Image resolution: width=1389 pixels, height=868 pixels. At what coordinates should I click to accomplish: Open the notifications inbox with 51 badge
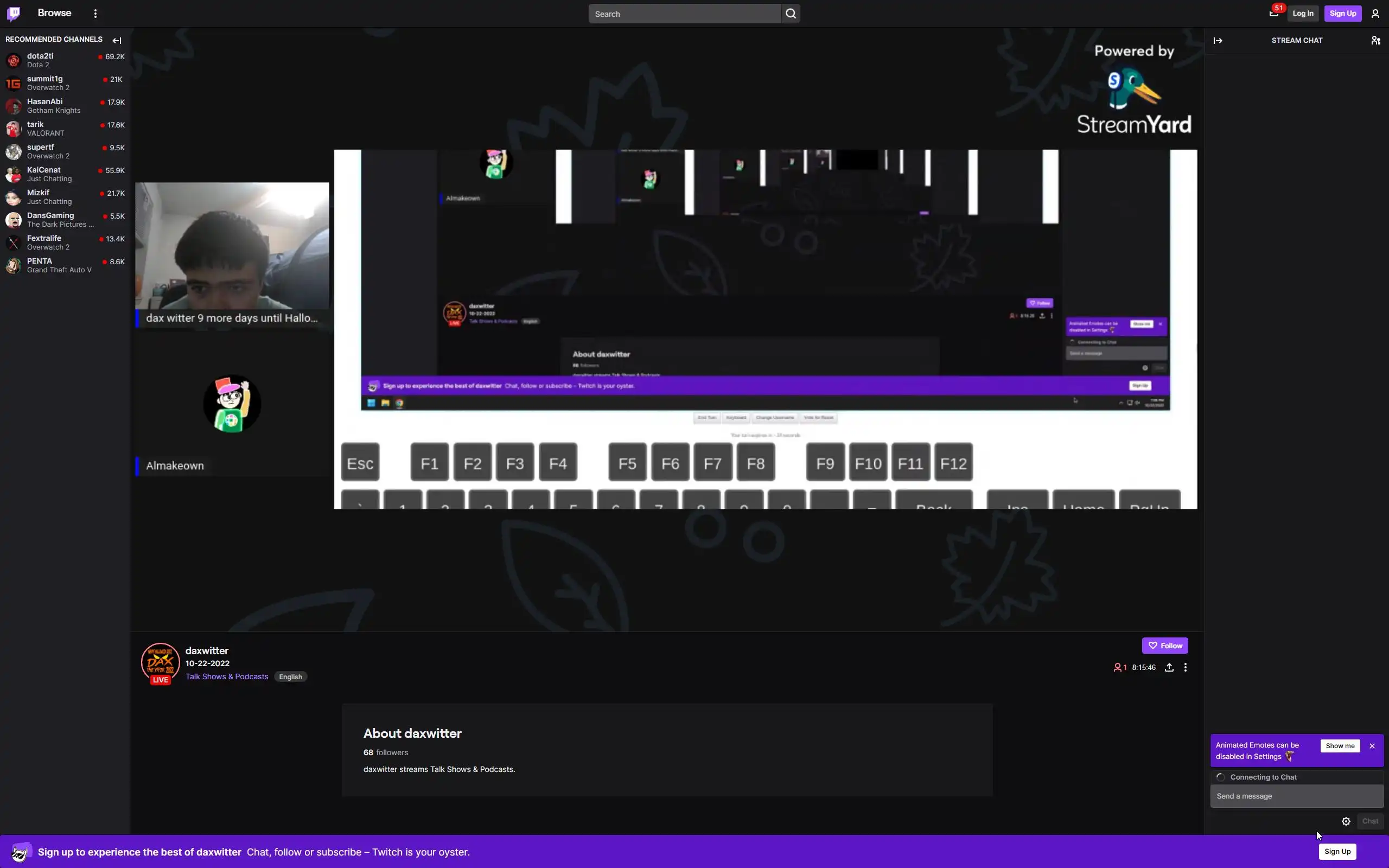[x=1273, y=13]
